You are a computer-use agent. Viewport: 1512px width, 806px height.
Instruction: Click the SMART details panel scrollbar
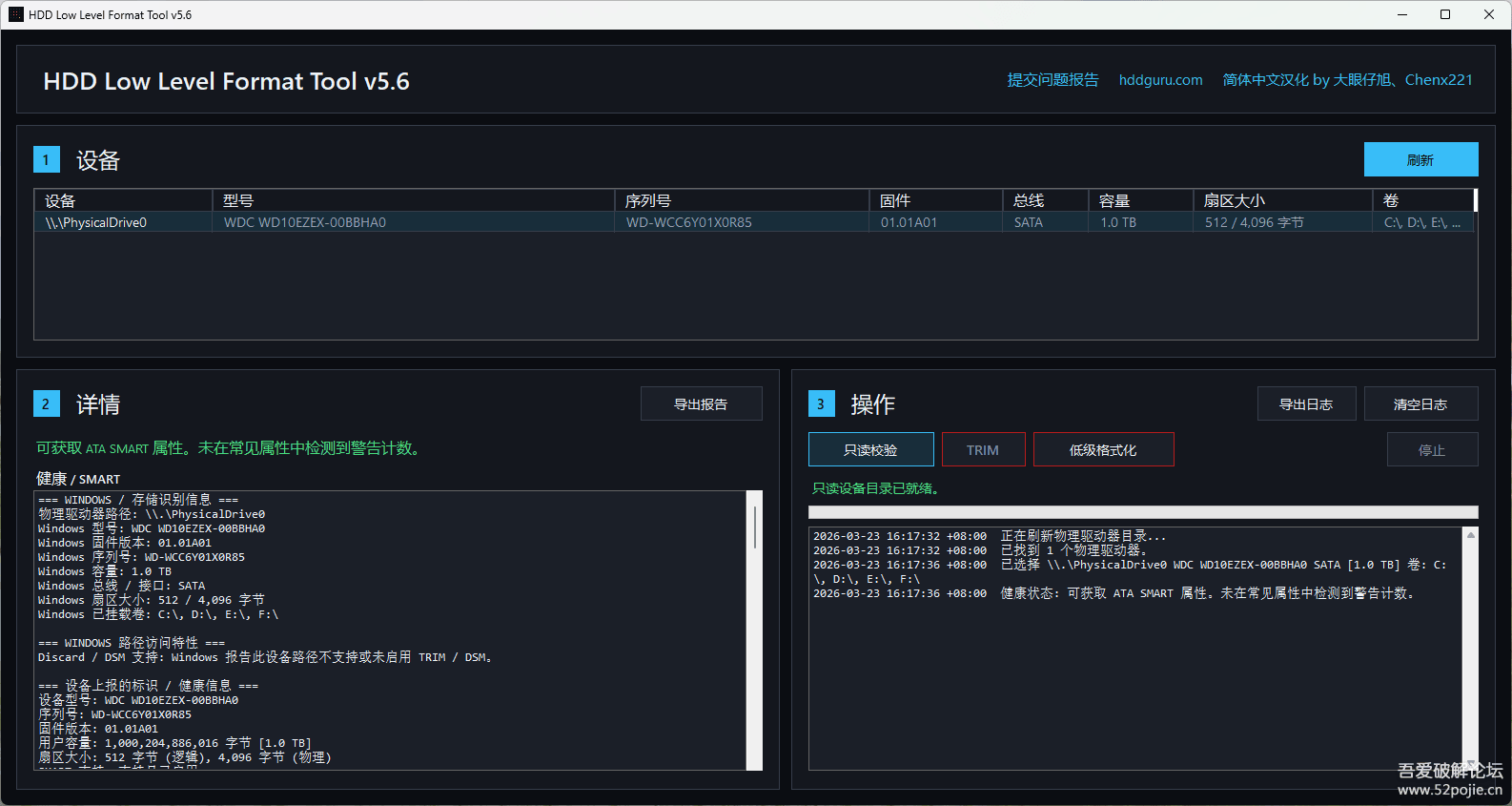tap(754, 630)
